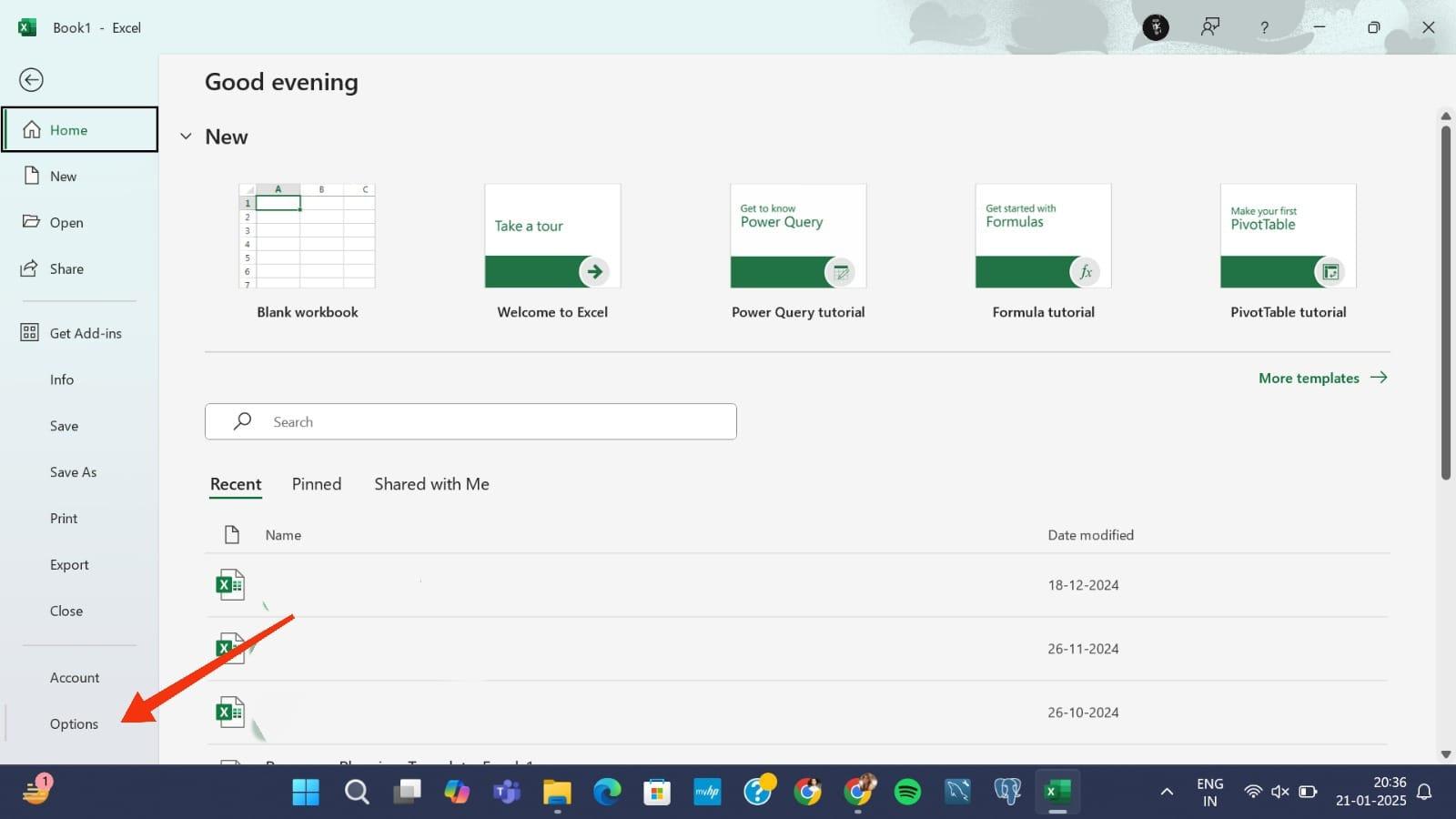Click into the Search box
1456x819 pixels.
click(470, 421)
